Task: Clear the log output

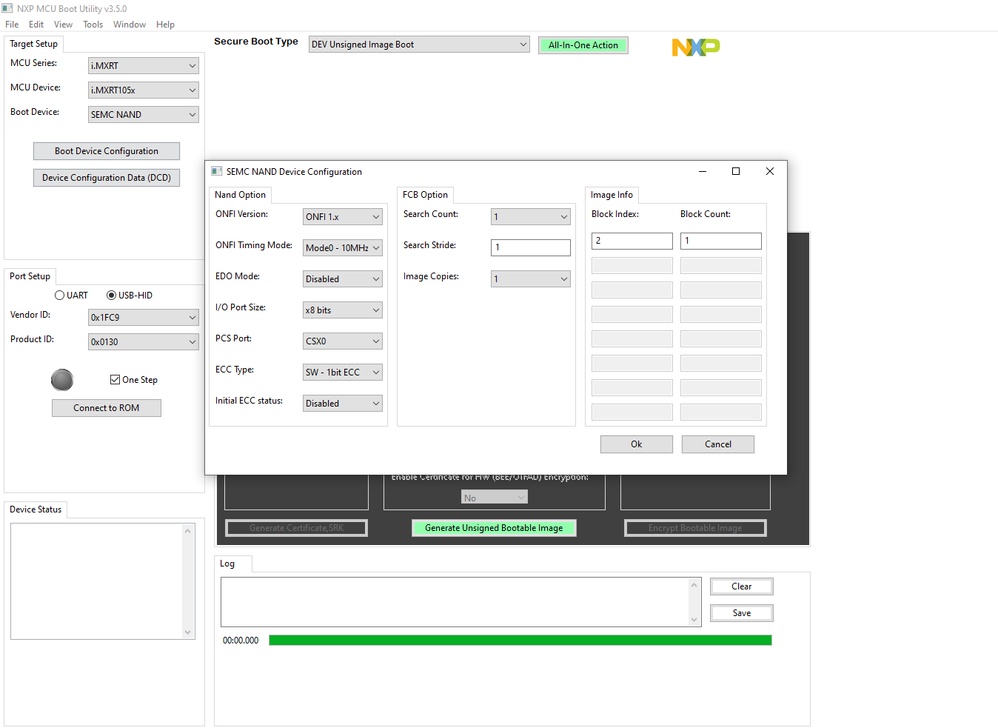Action: pos(741,587)
